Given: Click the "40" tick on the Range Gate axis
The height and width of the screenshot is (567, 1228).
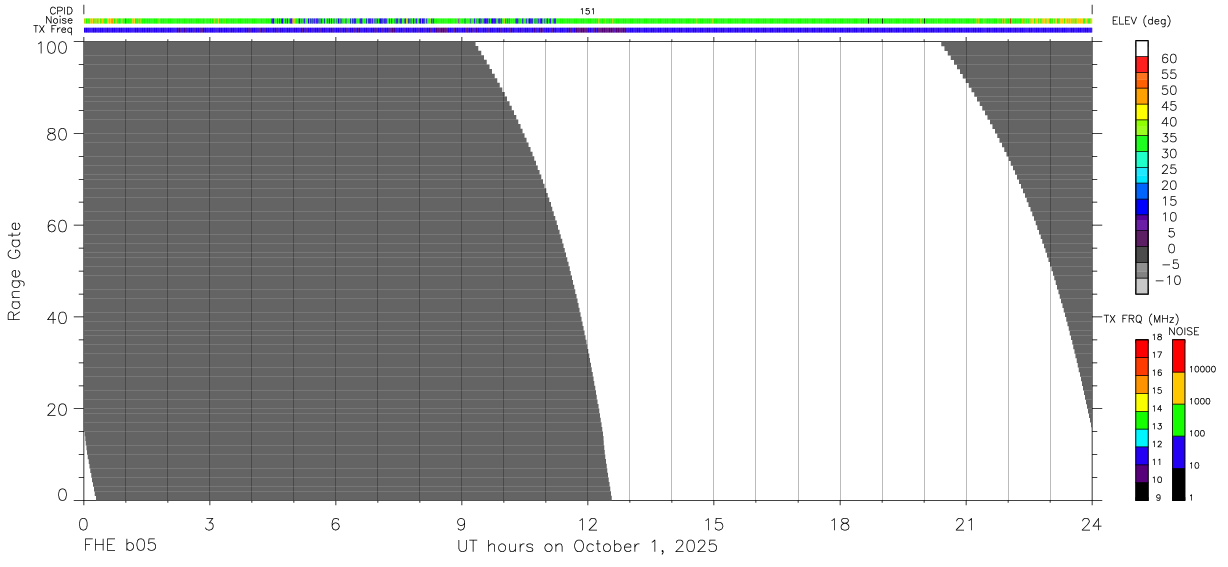Looking at the screenshot, I should (57, 317).
